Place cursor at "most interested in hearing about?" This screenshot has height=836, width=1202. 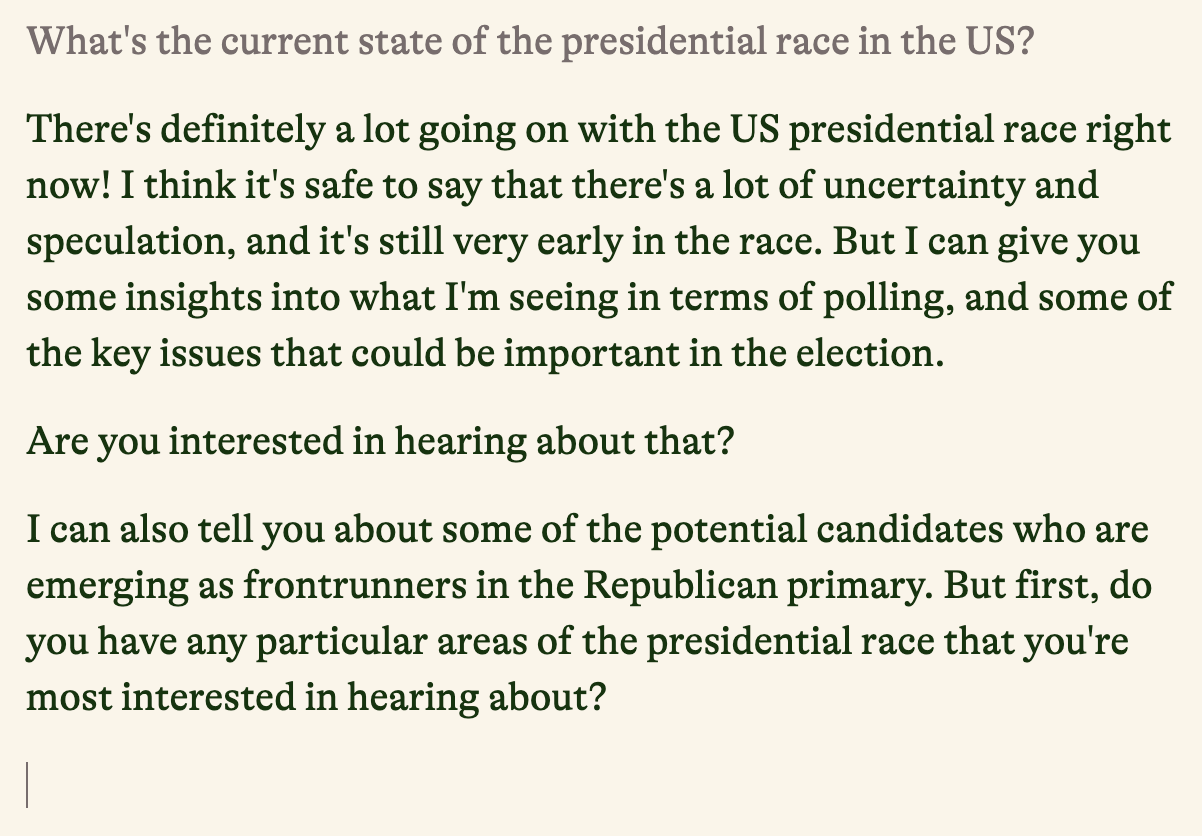pyautogui.click(x=316, y=698)
